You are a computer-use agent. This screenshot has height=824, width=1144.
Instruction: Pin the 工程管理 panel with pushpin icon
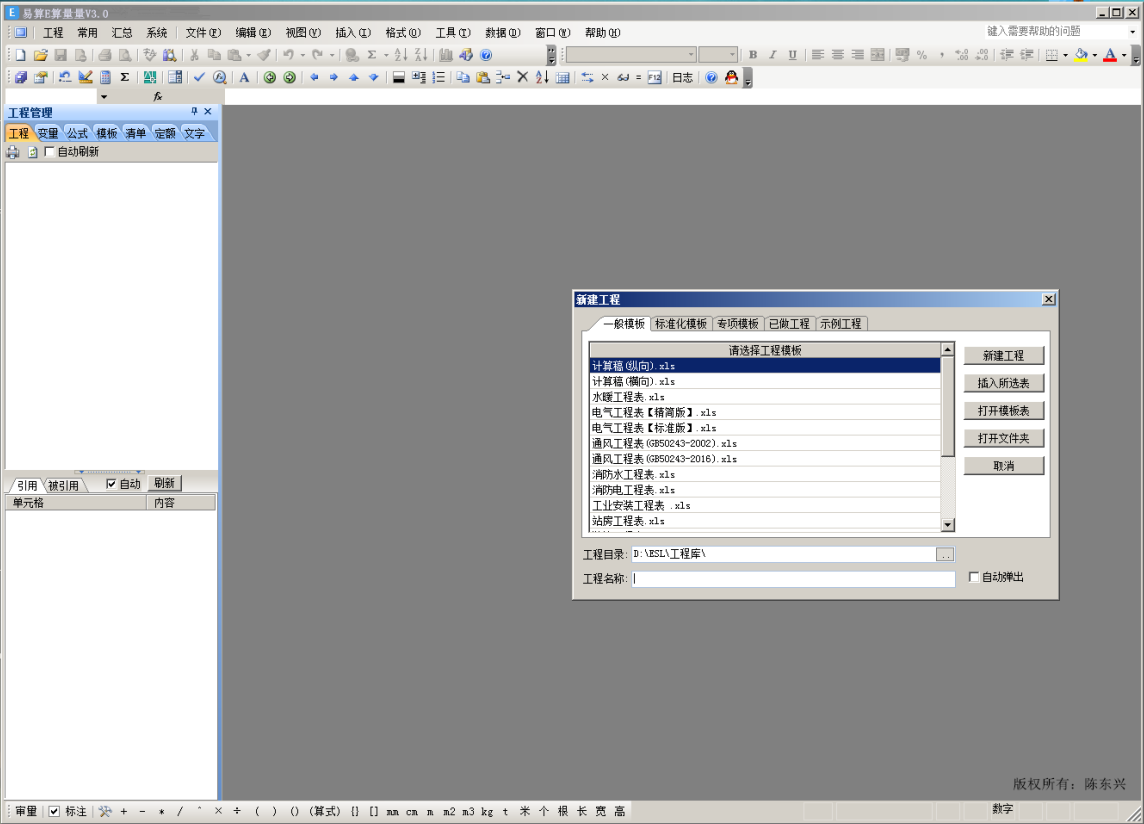coord(194,112)
